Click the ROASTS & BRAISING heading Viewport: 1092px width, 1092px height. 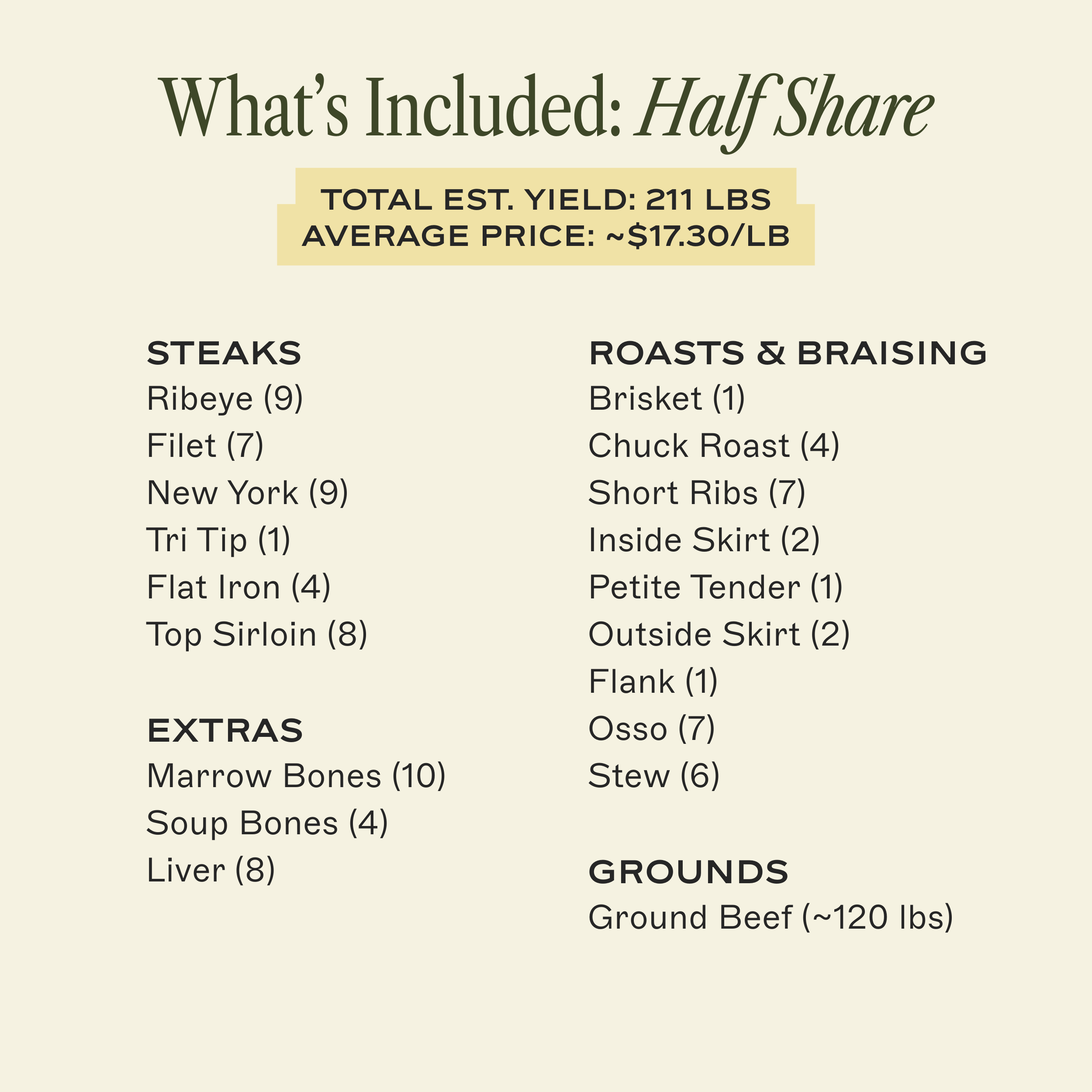tap(788, 353)
